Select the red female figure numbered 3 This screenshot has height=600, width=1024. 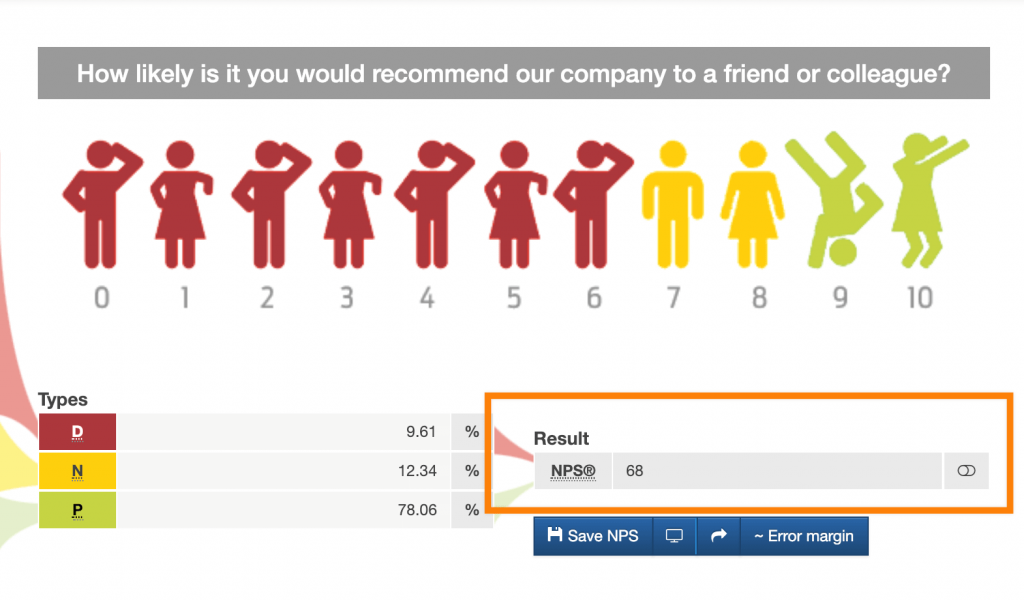349,204
